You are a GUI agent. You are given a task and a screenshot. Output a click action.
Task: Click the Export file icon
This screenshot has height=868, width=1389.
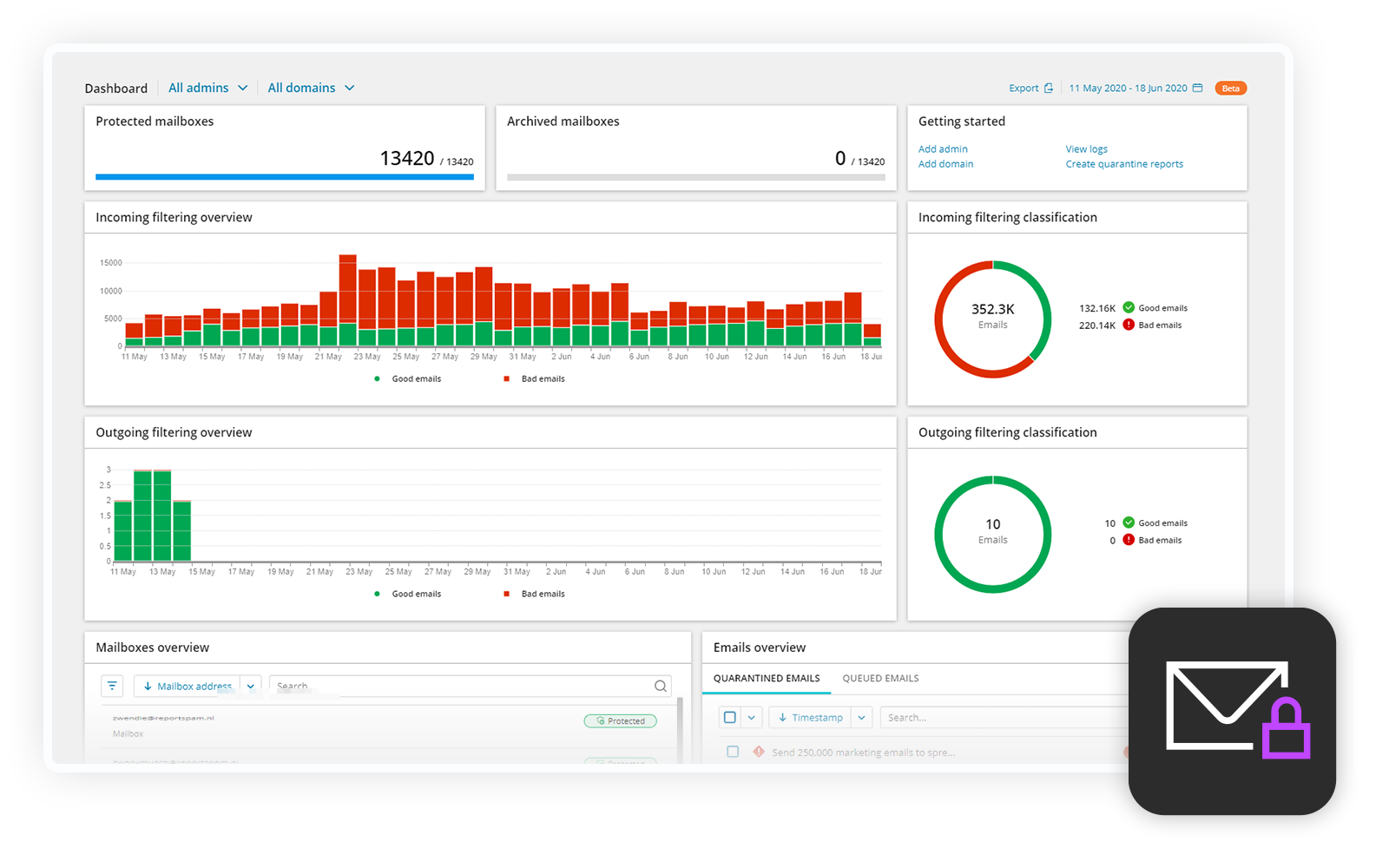click(x=1049, y=89)
